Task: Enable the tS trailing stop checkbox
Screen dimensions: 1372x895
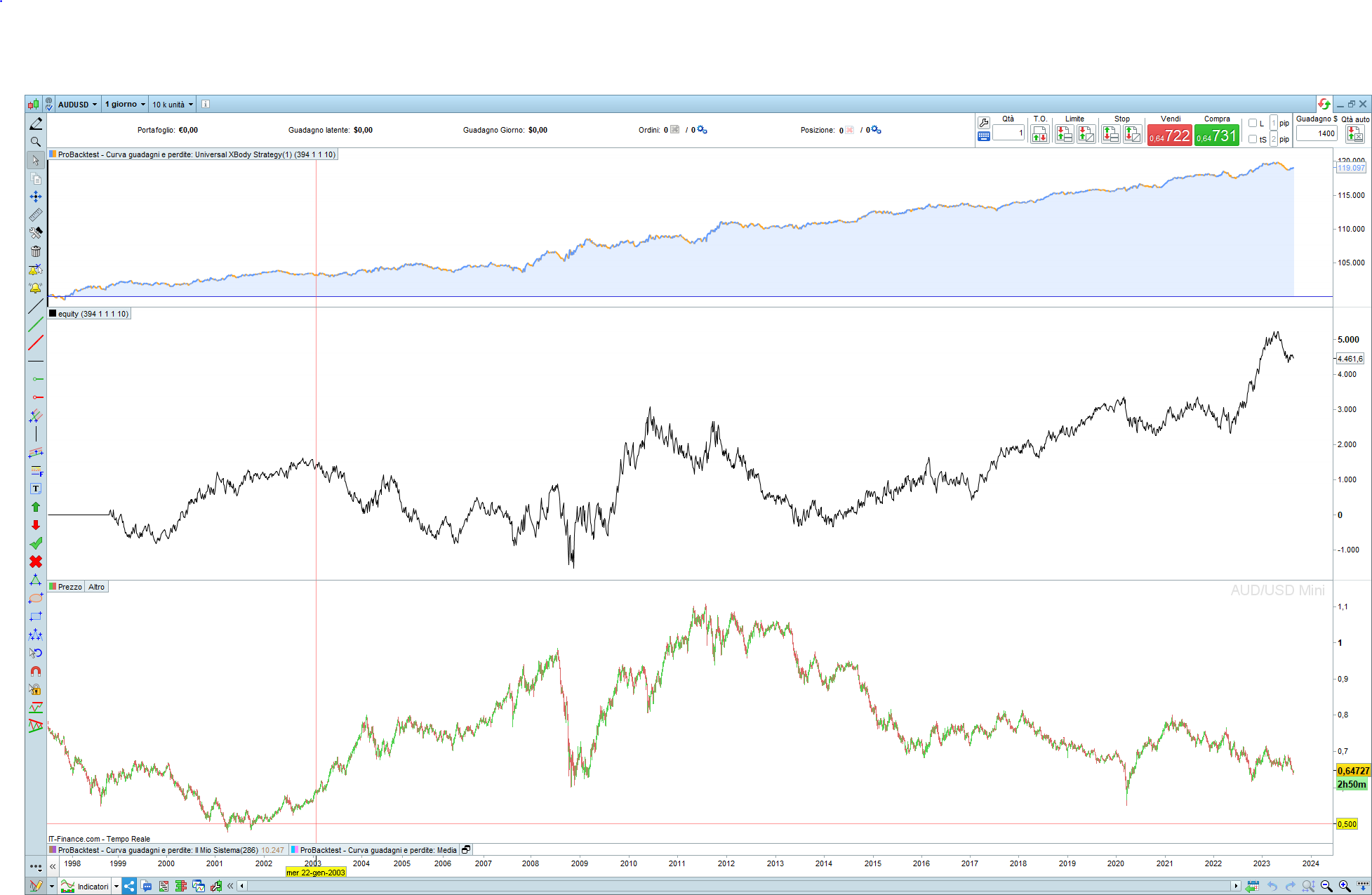Action: [1253, 139]
